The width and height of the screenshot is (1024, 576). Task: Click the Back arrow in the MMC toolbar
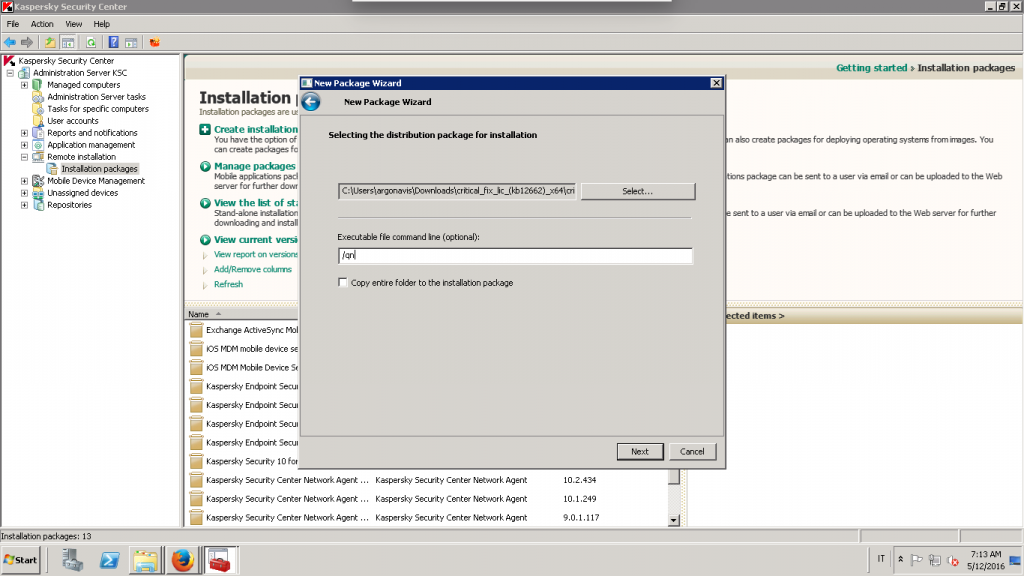[10, 42]
